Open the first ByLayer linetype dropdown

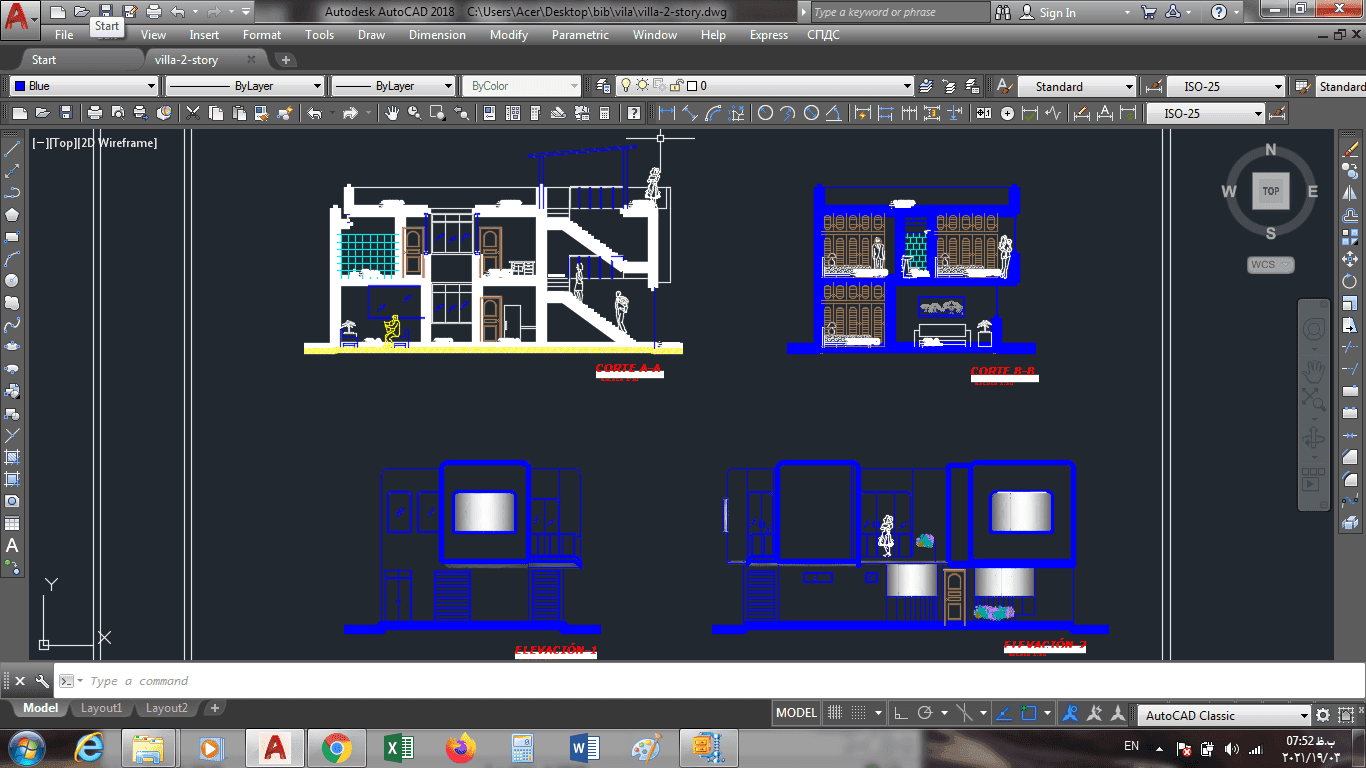[245, 86]
